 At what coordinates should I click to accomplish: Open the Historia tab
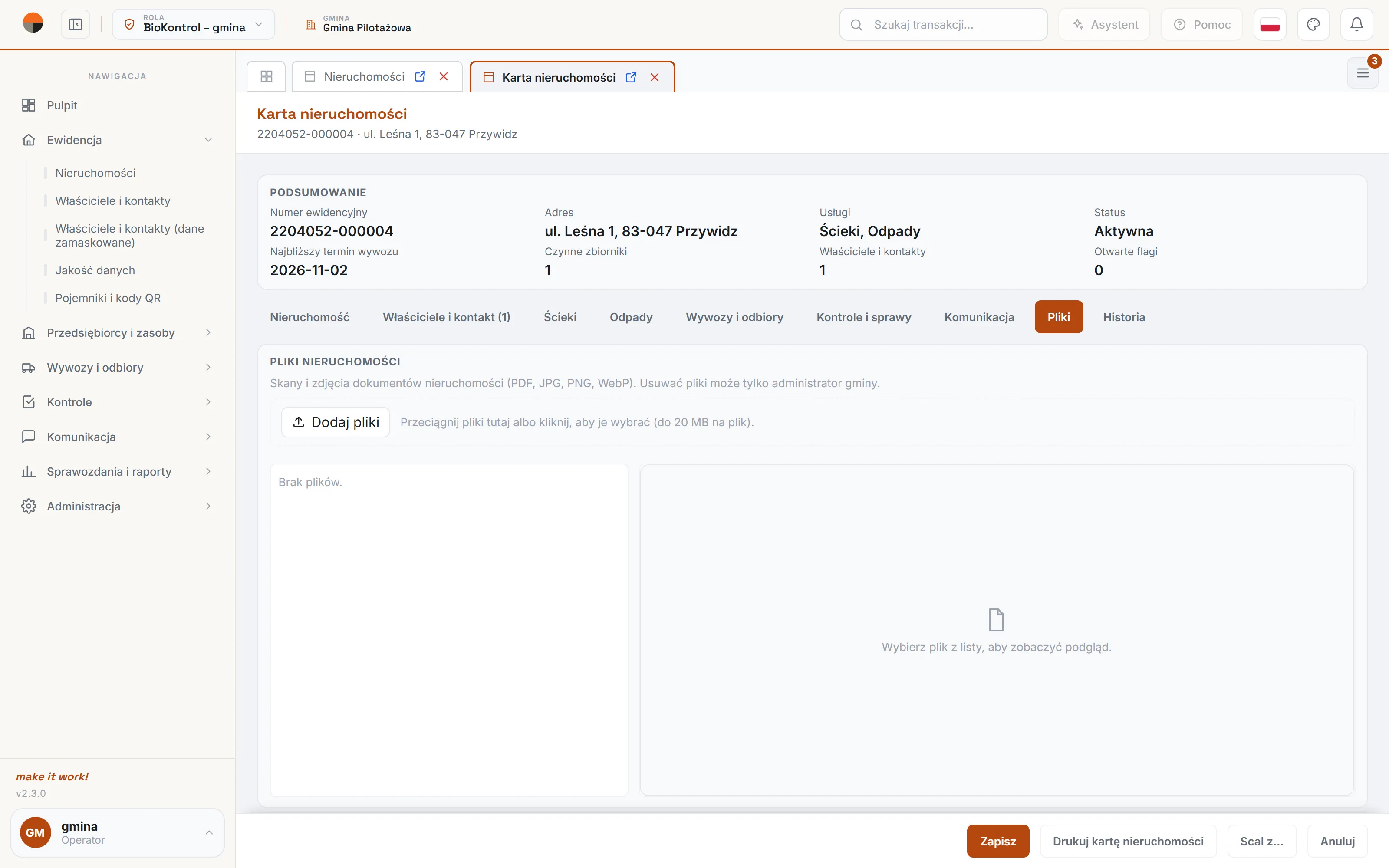[x=1124, y=317]
